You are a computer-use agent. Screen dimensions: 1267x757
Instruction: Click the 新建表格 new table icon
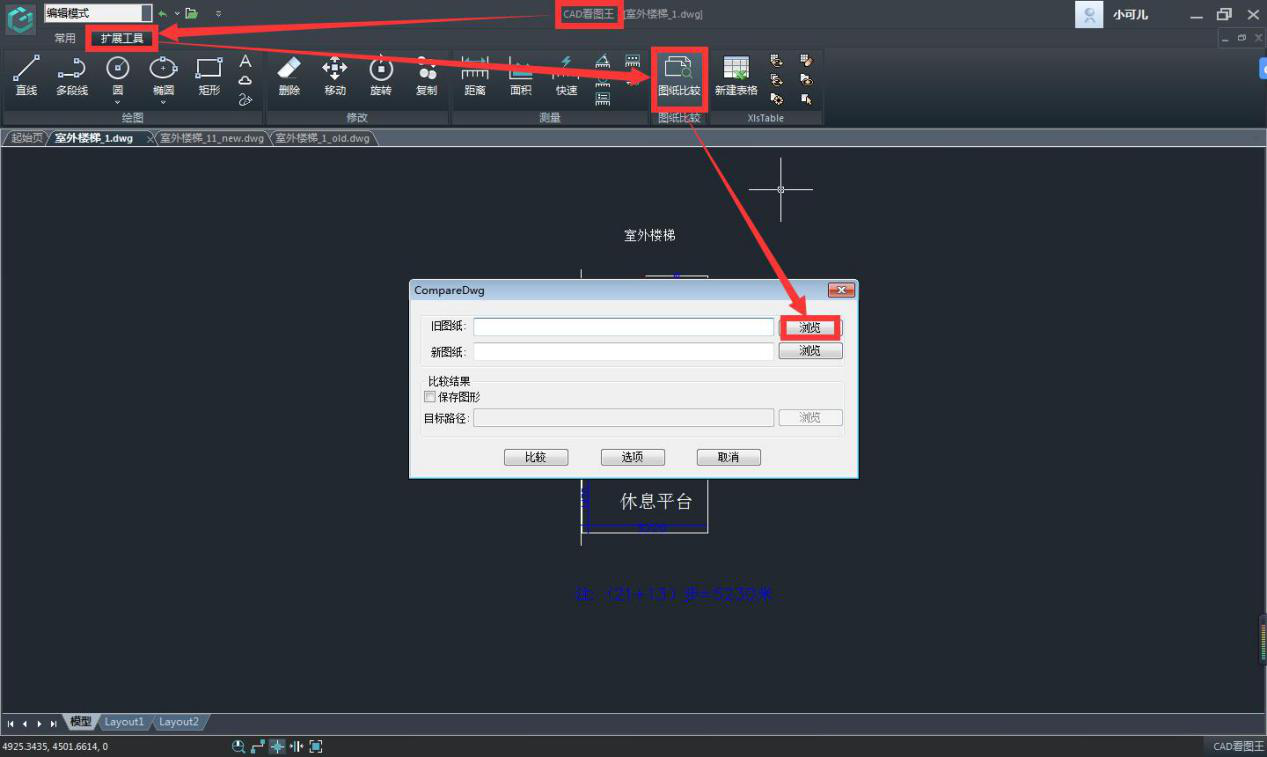(736, 76)
